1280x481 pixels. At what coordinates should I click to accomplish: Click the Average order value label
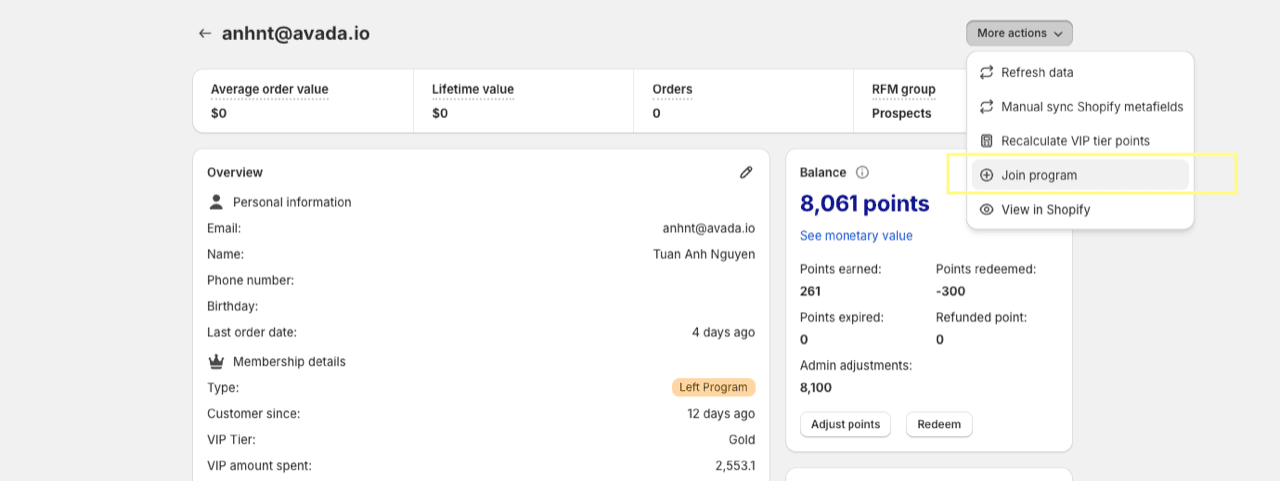269,89
